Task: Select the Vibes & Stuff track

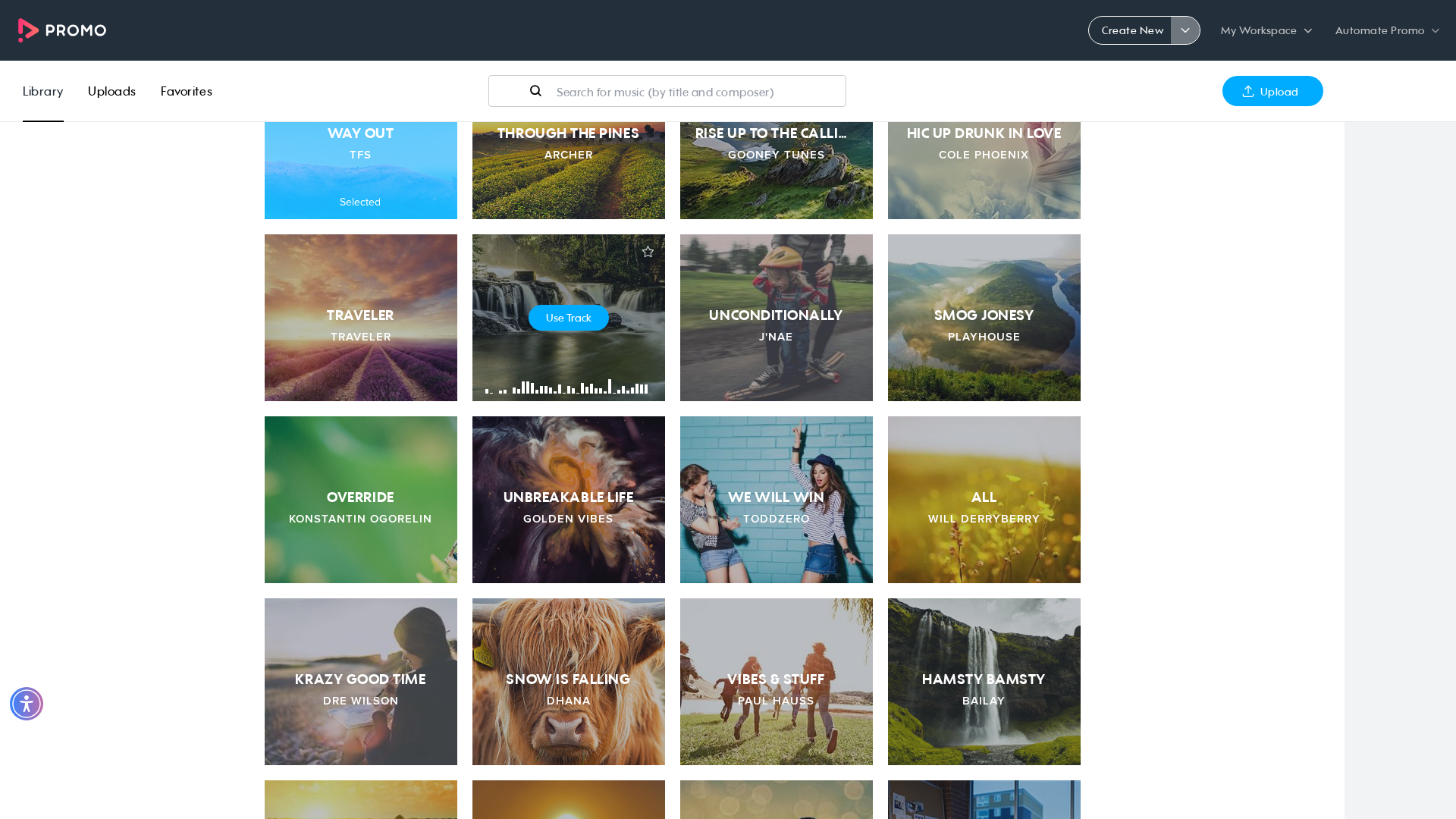Action: (777, 682)
